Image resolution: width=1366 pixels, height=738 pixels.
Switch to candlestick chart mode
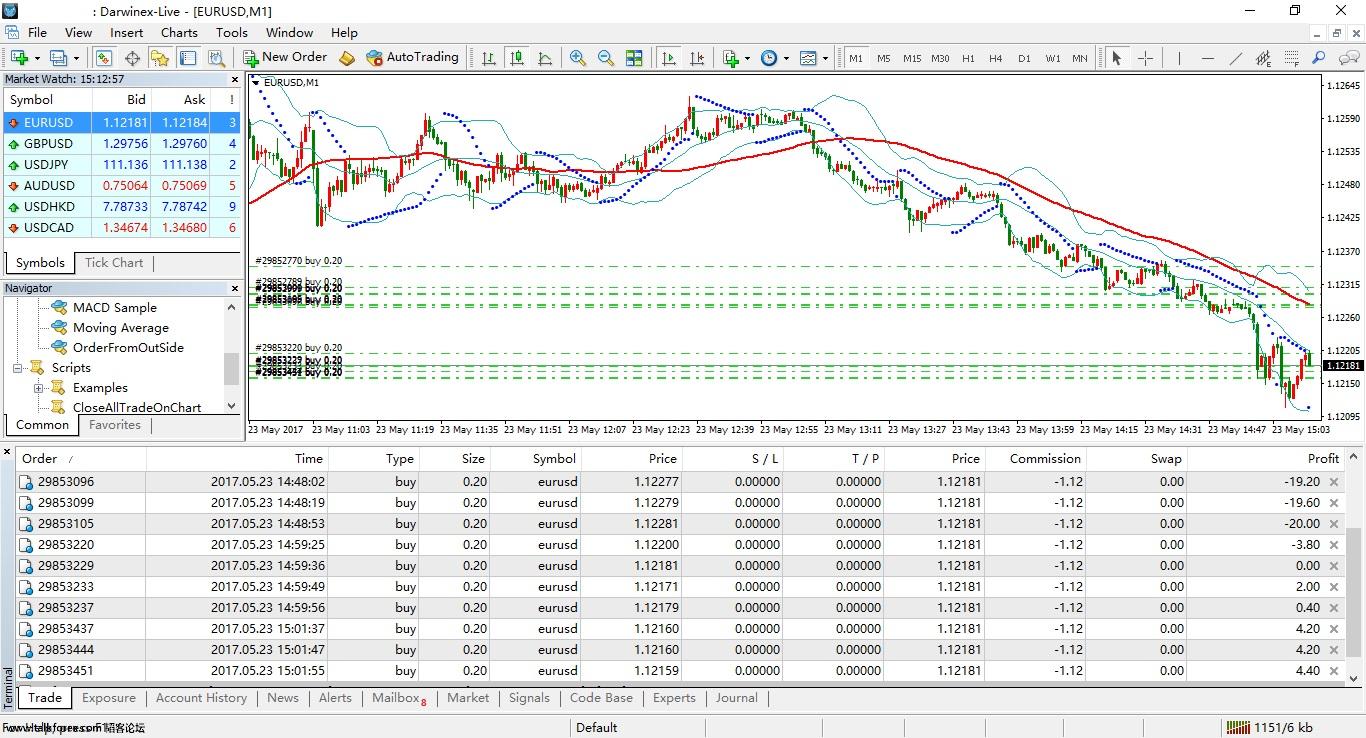point(517,58)
